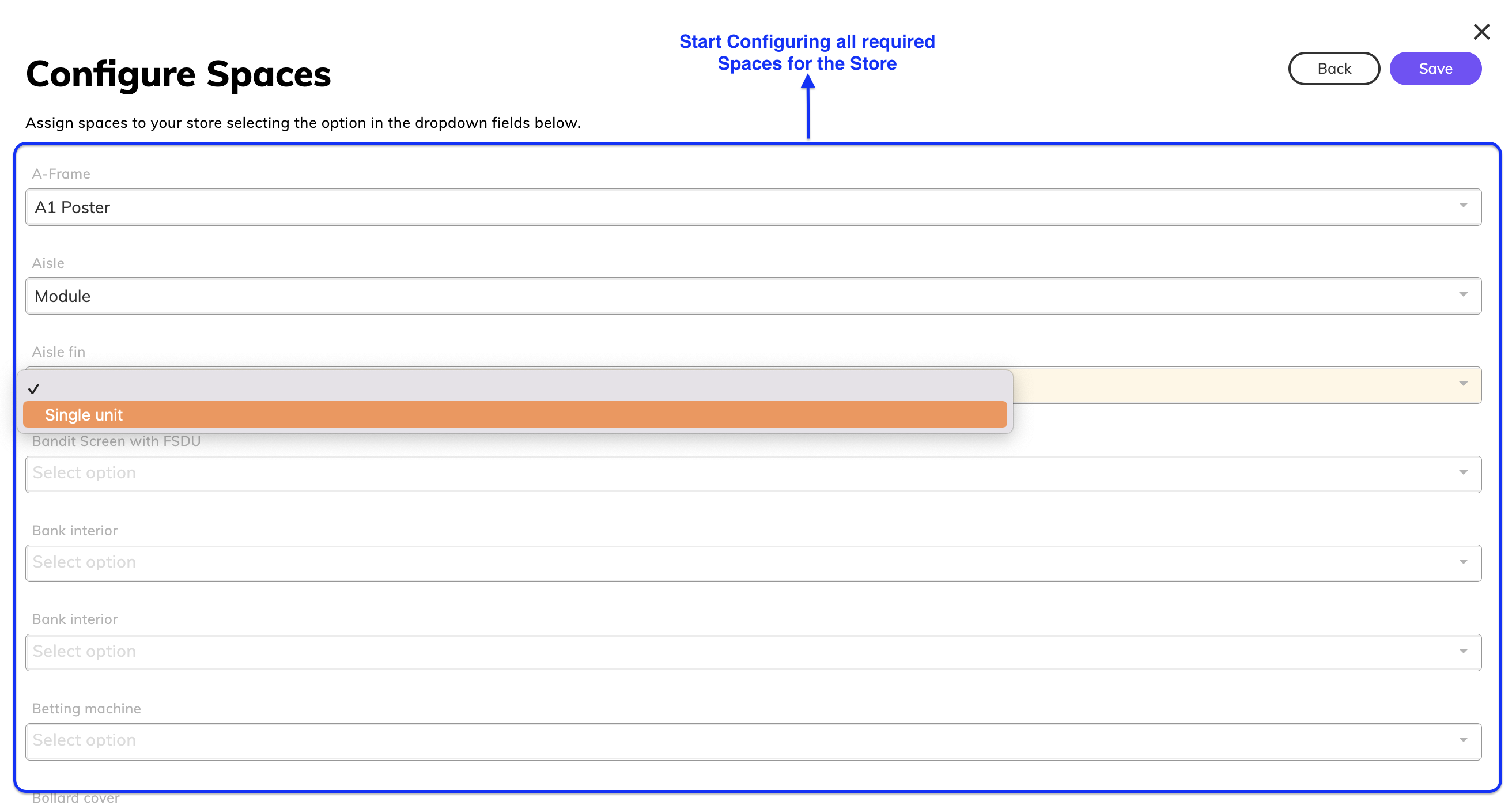The height and width of the screenshot is (809, 1512).
Task: Click arrow icon of Bandit Screen field
Action: [x=1462, y=472]
